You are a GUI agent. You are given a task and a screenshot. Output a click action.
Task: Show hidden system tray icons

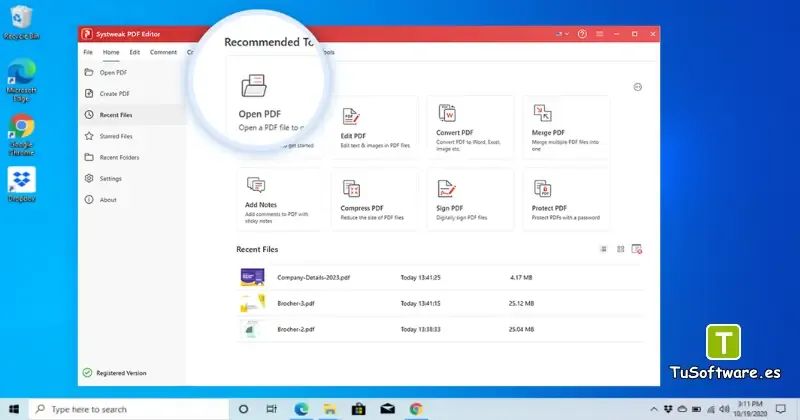pos(654,409)
